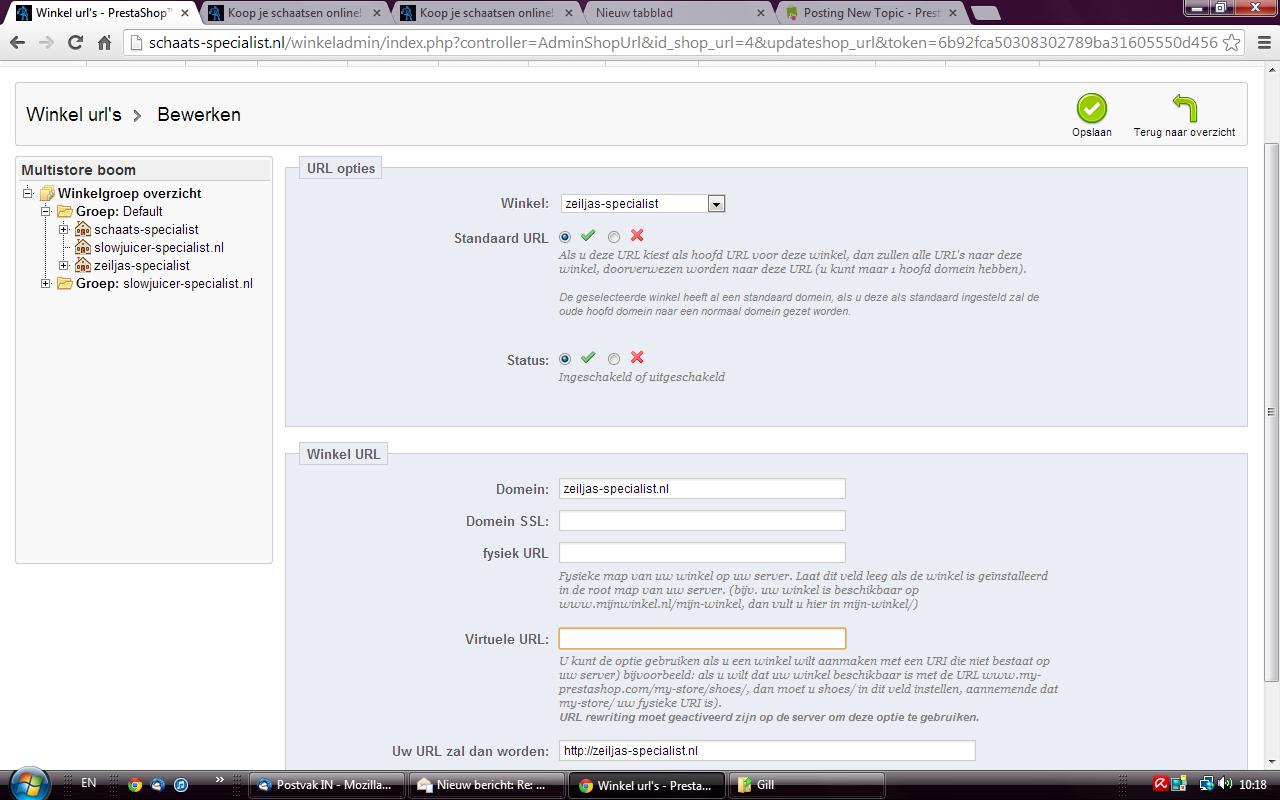Click the green checkmark beside Status
This screenshot has height=800, width=1280.
tap(588, 358)
